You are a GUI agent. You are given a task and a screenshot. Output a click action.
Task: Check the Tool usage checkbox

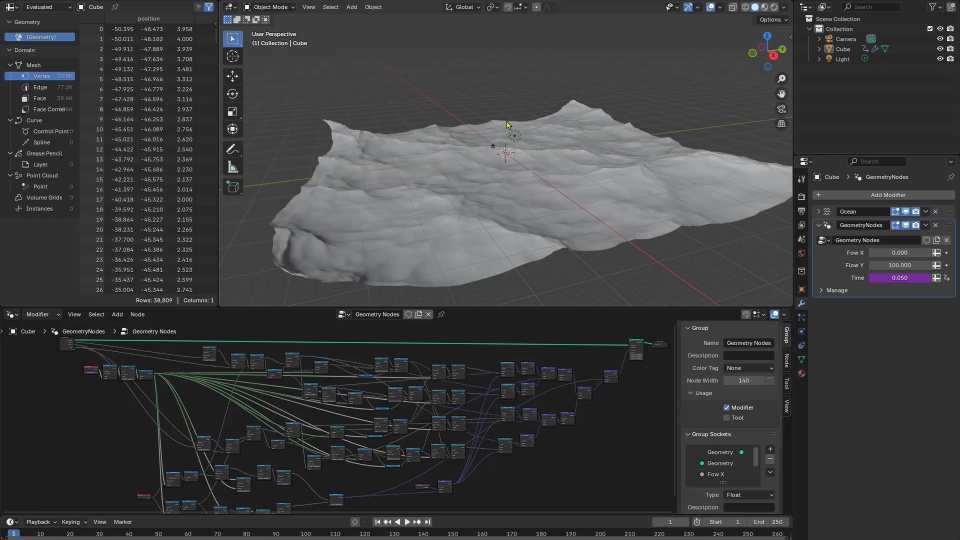(x=727, y=418)
